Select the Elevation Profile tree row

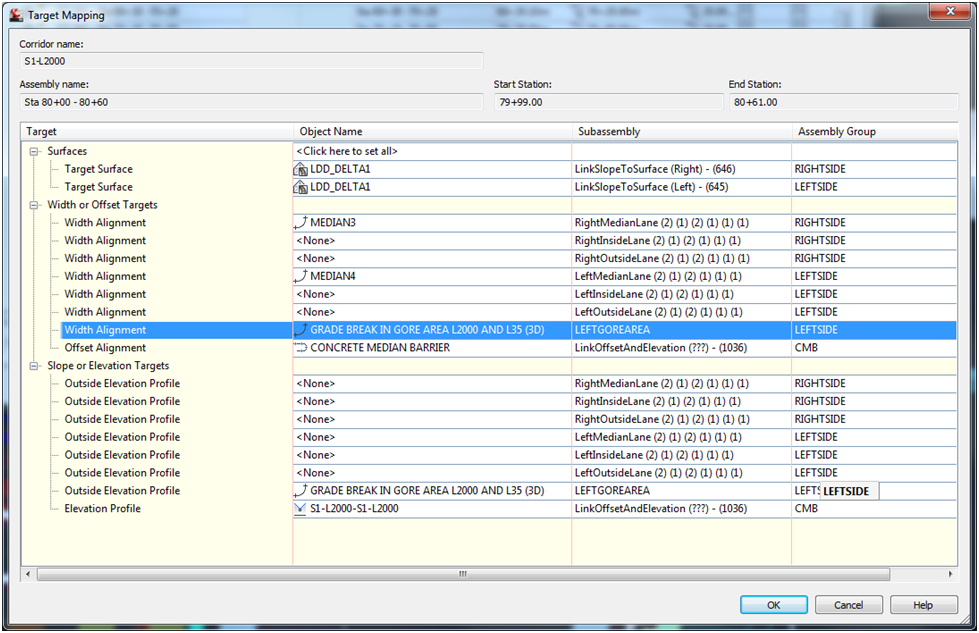[x=102, y=509]
